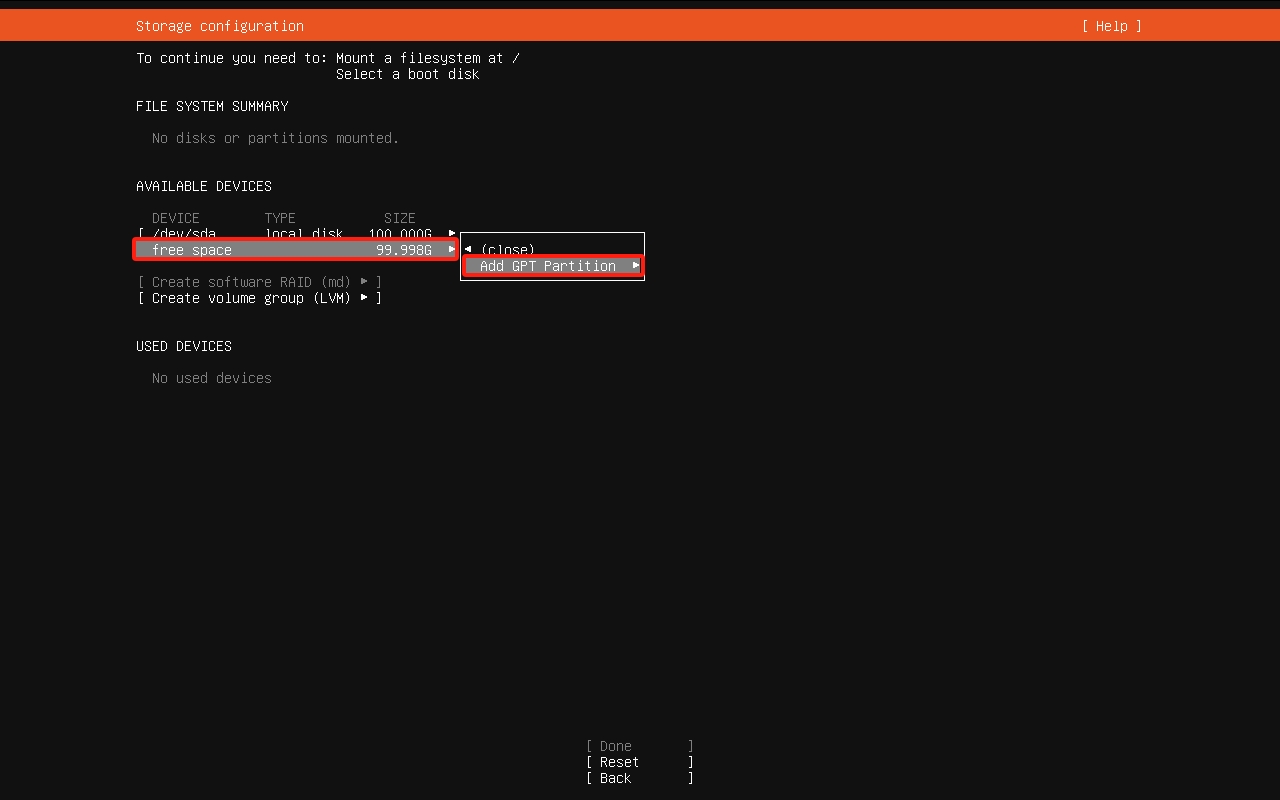Choose Add GPT Partition

click(x=552, y=266)
